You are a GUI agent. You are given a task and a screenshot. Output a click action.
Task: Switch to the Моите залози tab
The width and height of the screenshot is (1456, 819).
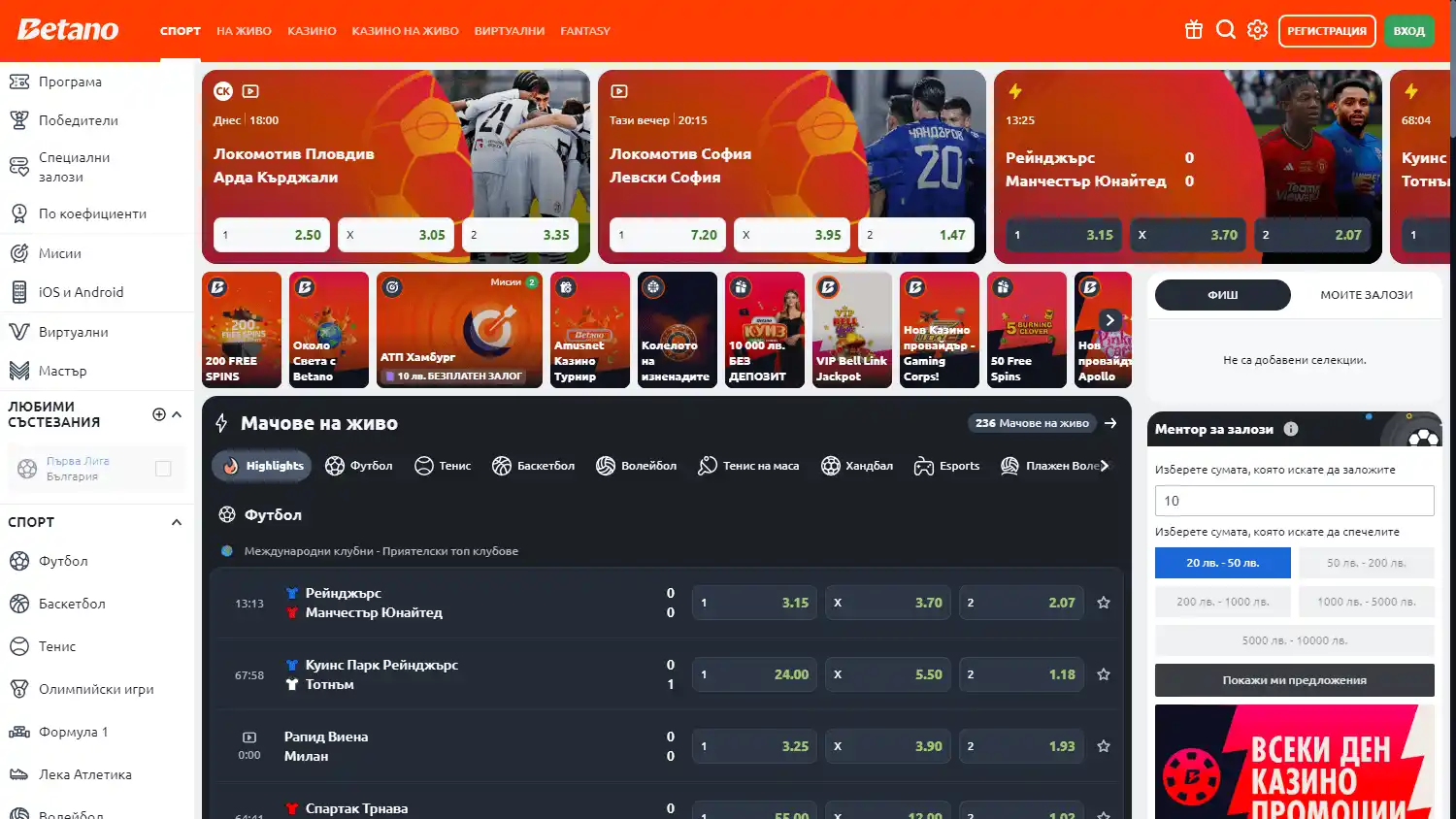[x=1366, y=295]
